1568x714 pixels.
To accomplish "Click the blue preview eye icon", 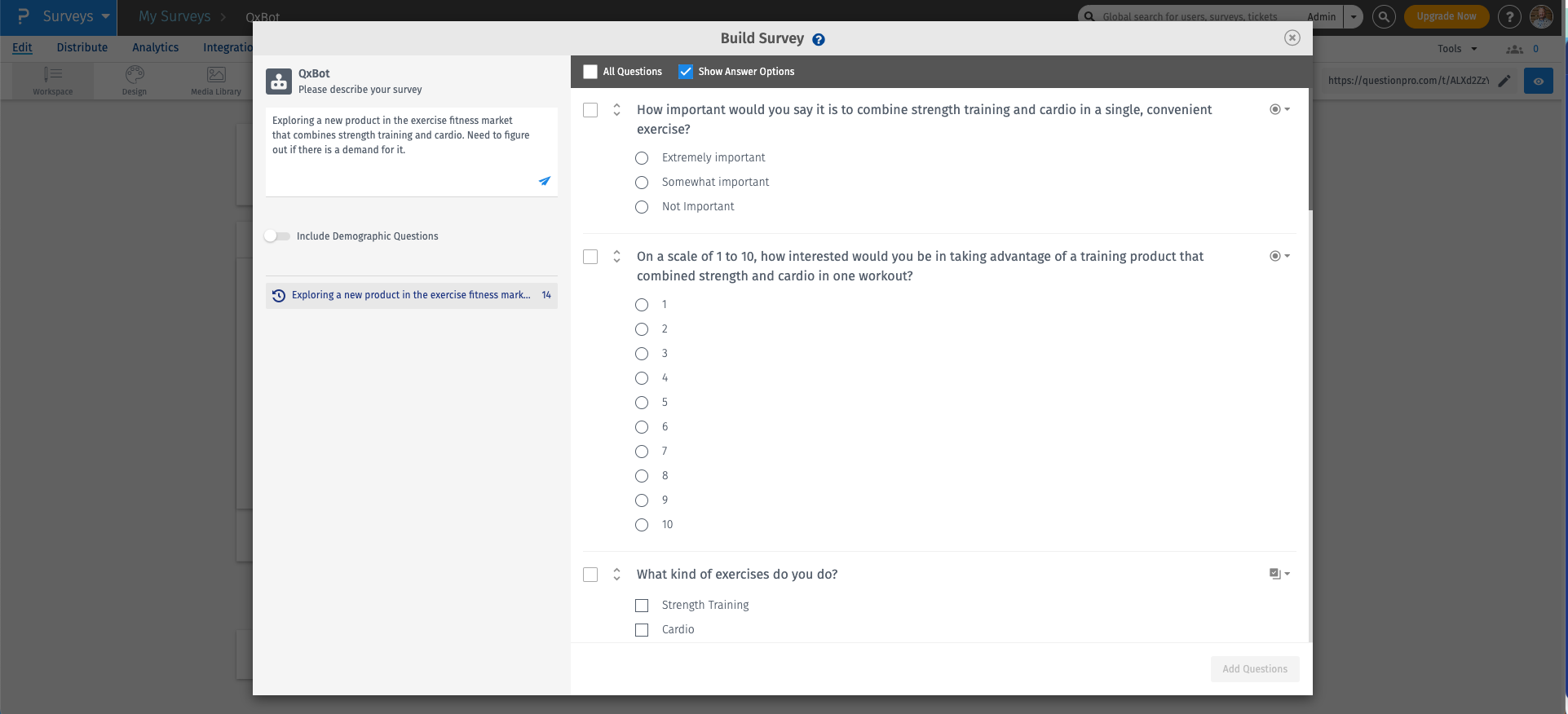I will click(1538, 82).
